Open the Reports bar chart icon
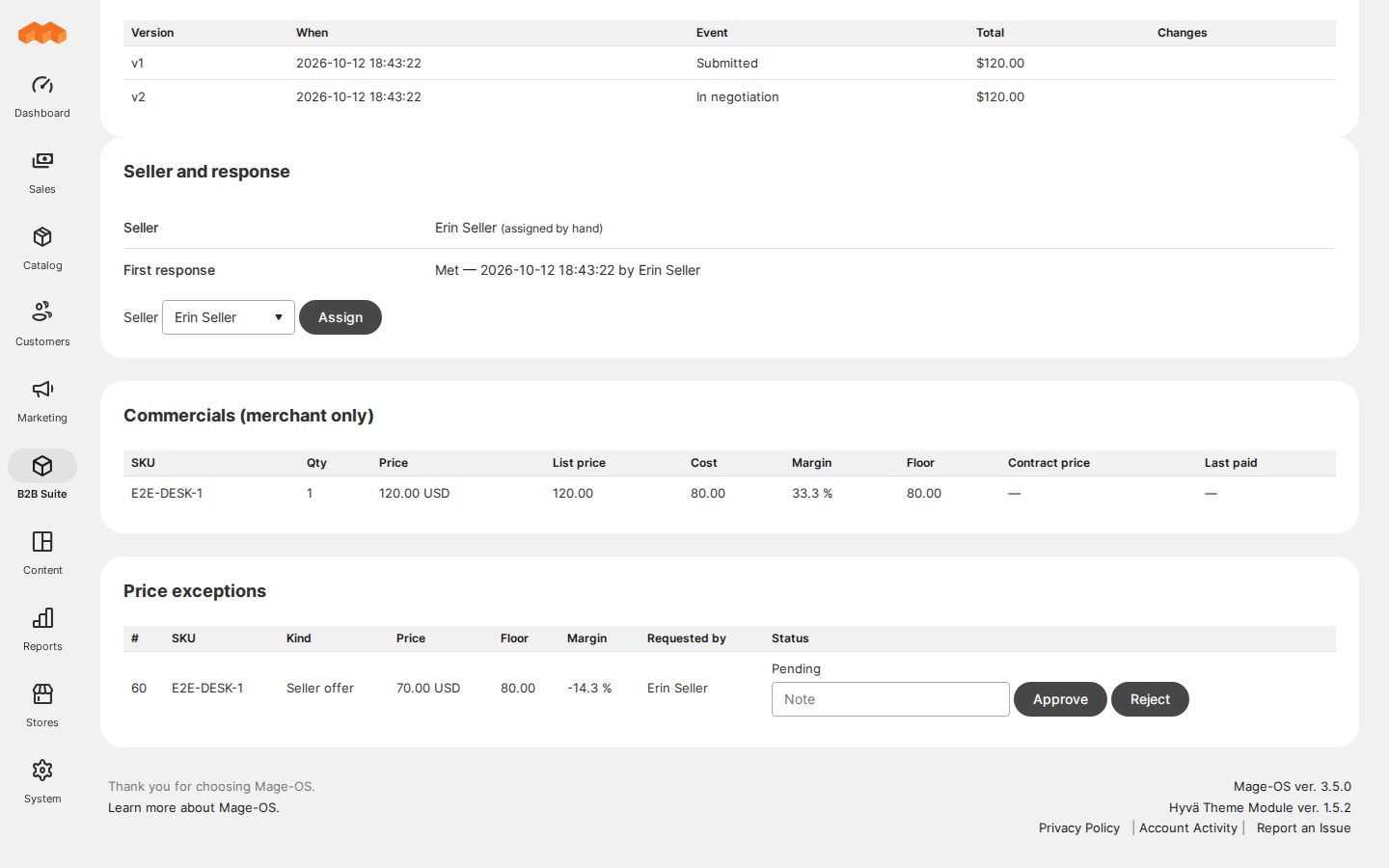 [42, 618]
